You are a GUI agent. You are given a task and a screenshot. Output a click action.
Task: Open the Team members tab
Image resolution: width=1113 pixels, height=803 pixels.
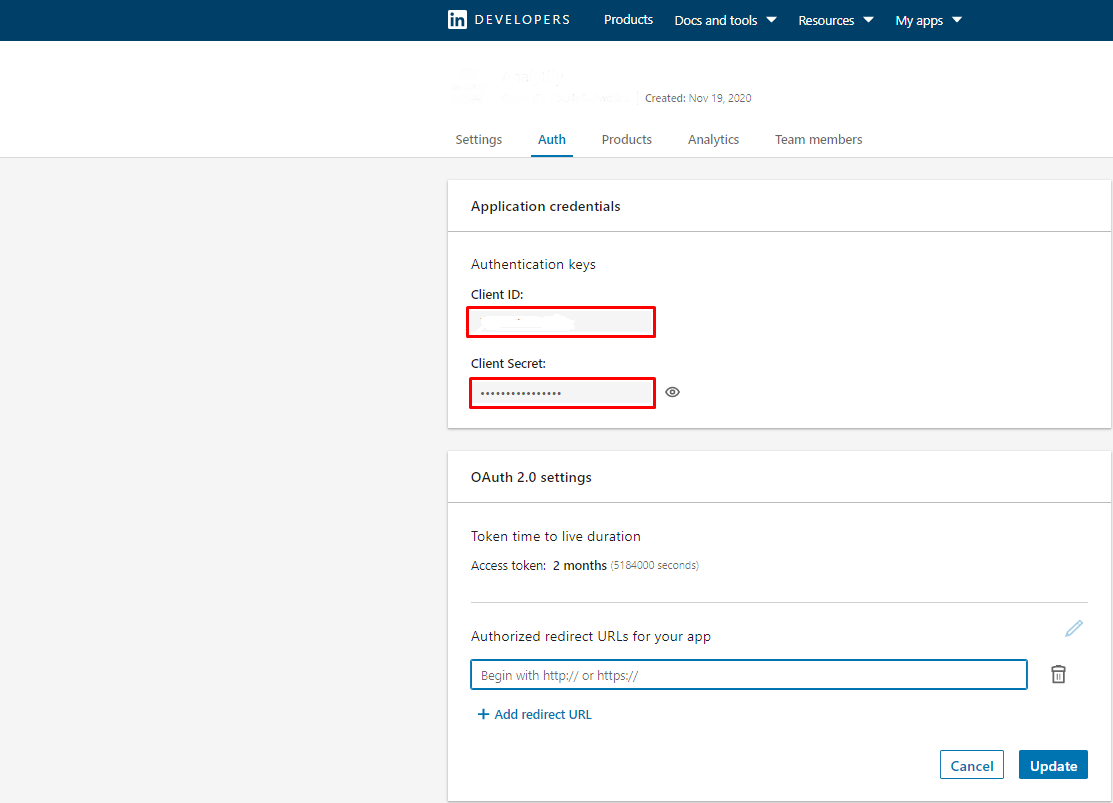818,139
